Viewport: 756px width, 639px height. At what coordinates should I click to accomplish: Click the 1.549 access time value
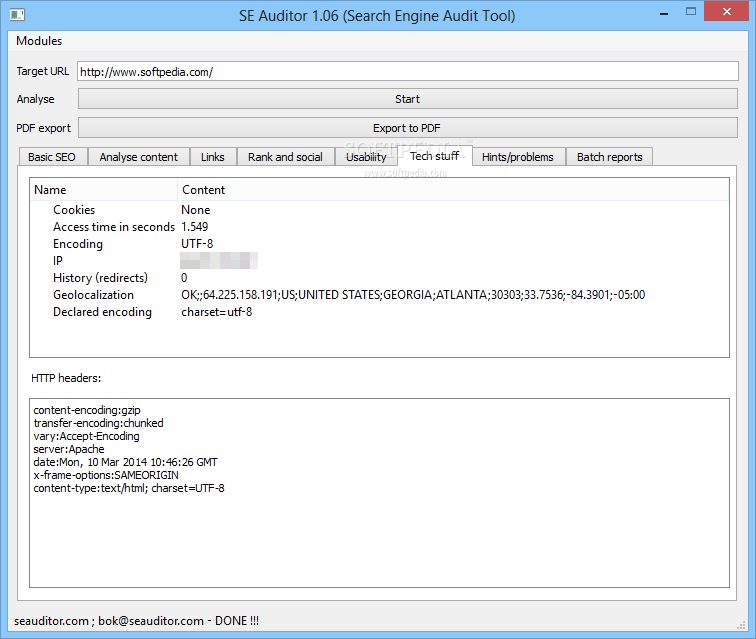pyautogui.click(x=195, y=227)
